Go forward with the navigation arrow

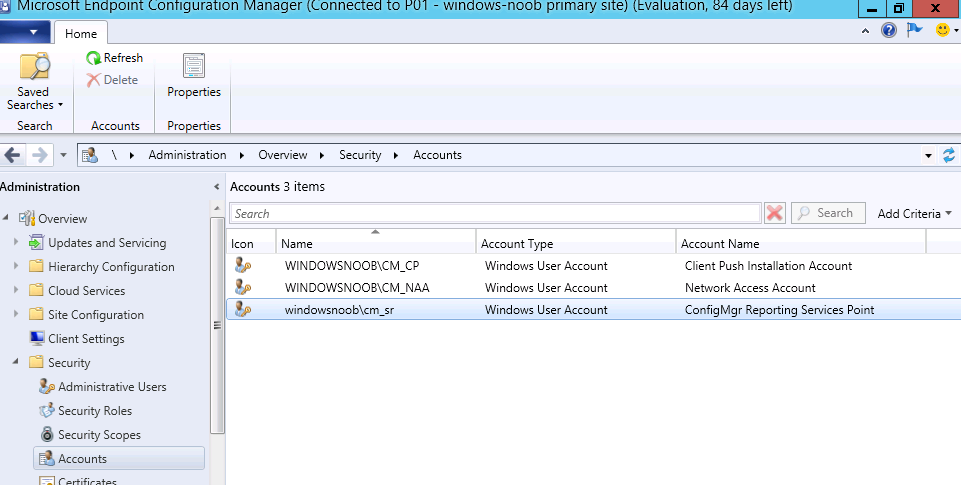40,155
